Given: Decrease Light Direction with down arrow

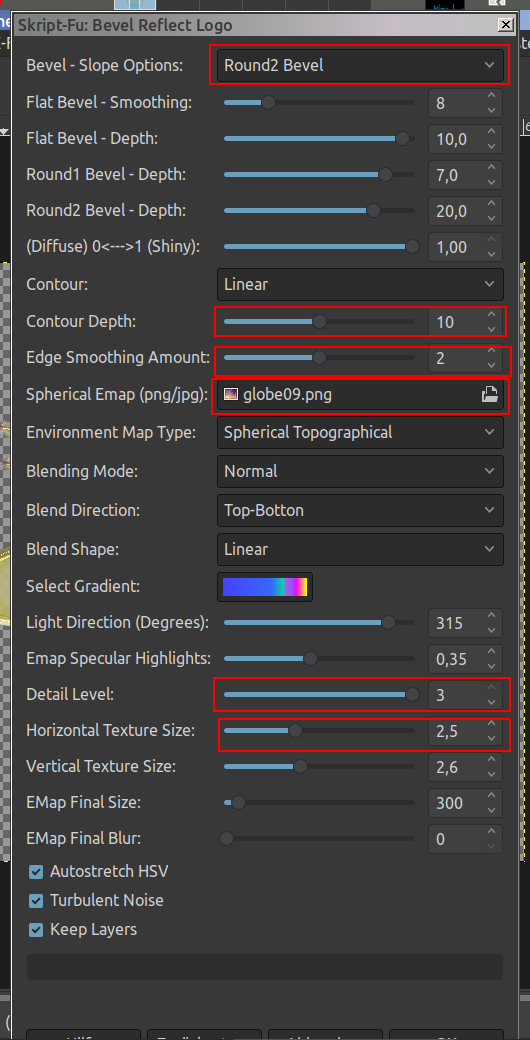Looking at the screenshot, I should 491,630.
